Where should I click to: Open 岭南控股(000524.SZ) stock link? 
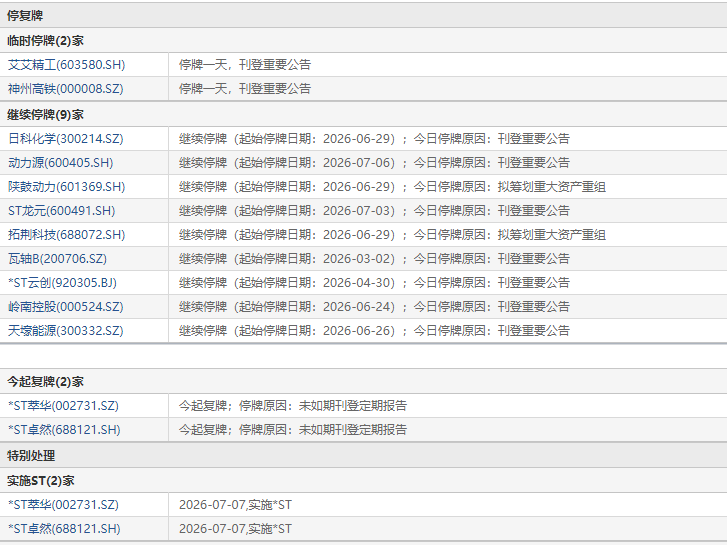(65, 307)
